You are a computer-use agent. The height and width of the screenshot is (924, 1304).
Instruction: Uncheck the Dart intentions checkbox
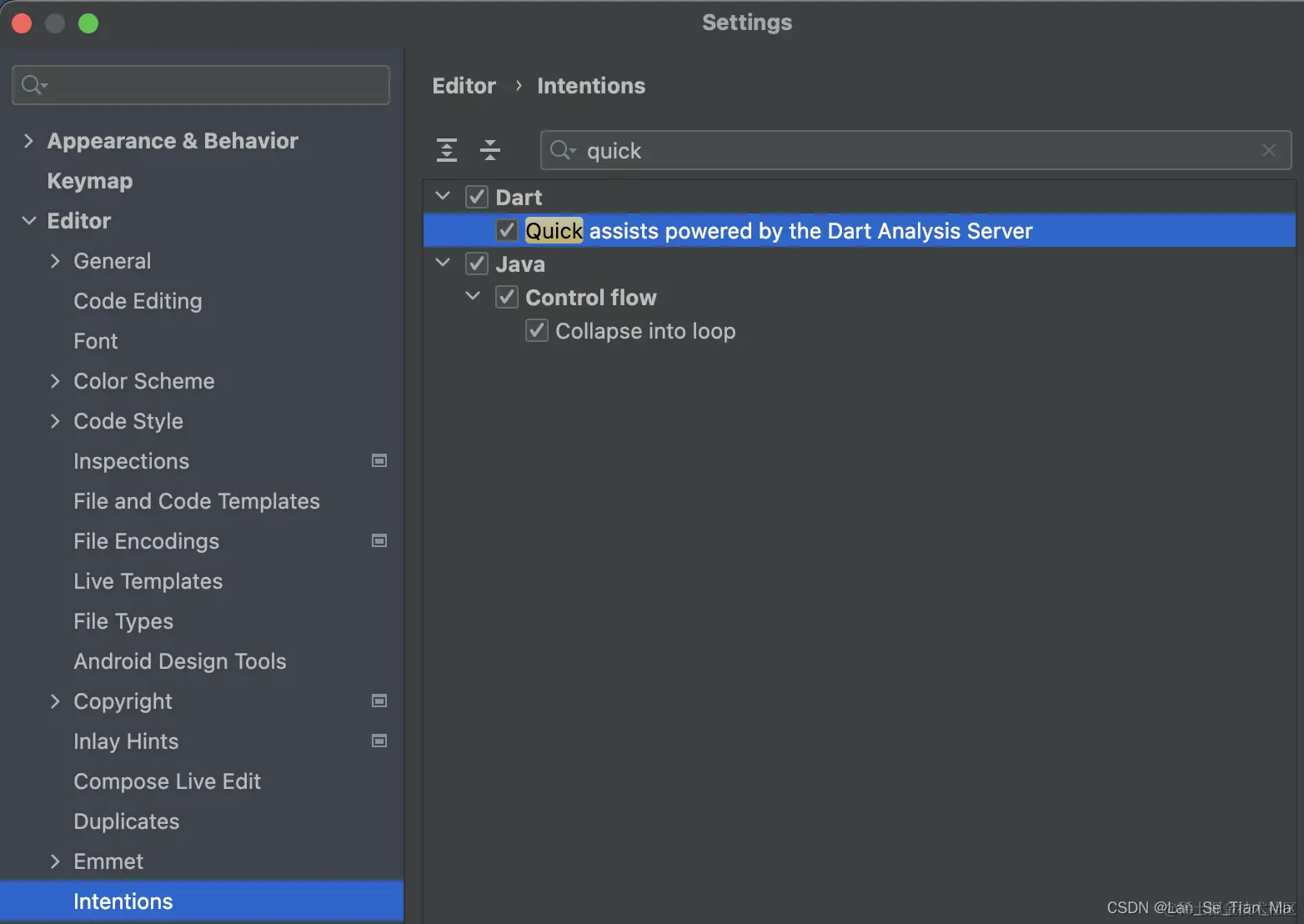477,198
